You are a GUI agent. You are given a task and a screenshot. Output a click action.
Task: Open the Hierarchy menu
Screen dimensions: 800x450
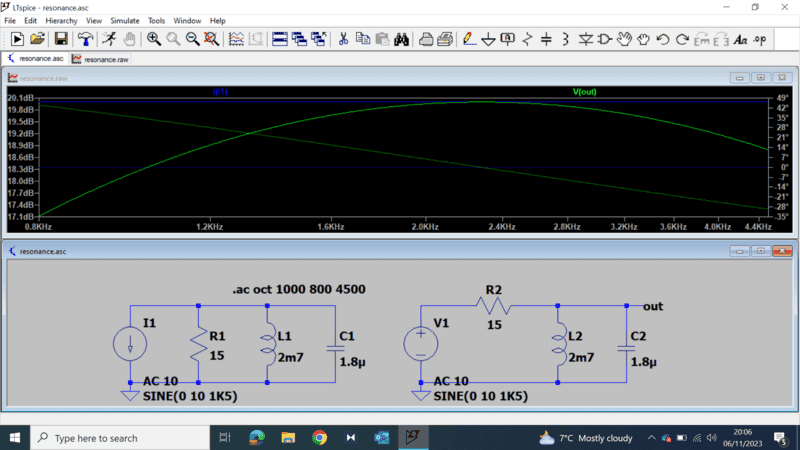click(61, 21)
